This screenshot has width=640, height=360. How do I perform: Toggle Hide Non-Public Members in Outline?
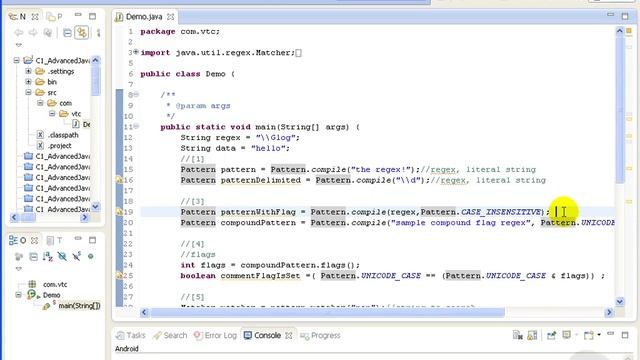click(91, 256)
